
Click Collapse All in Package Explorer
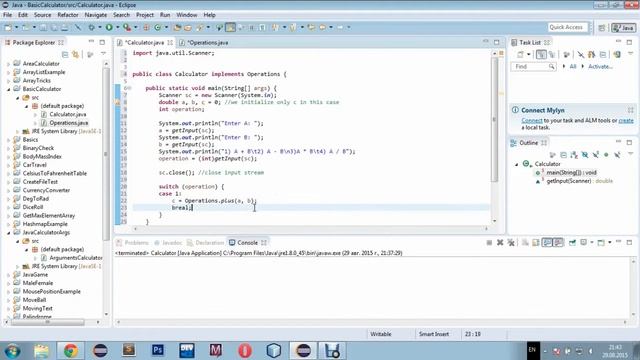[x=65, y=54]
